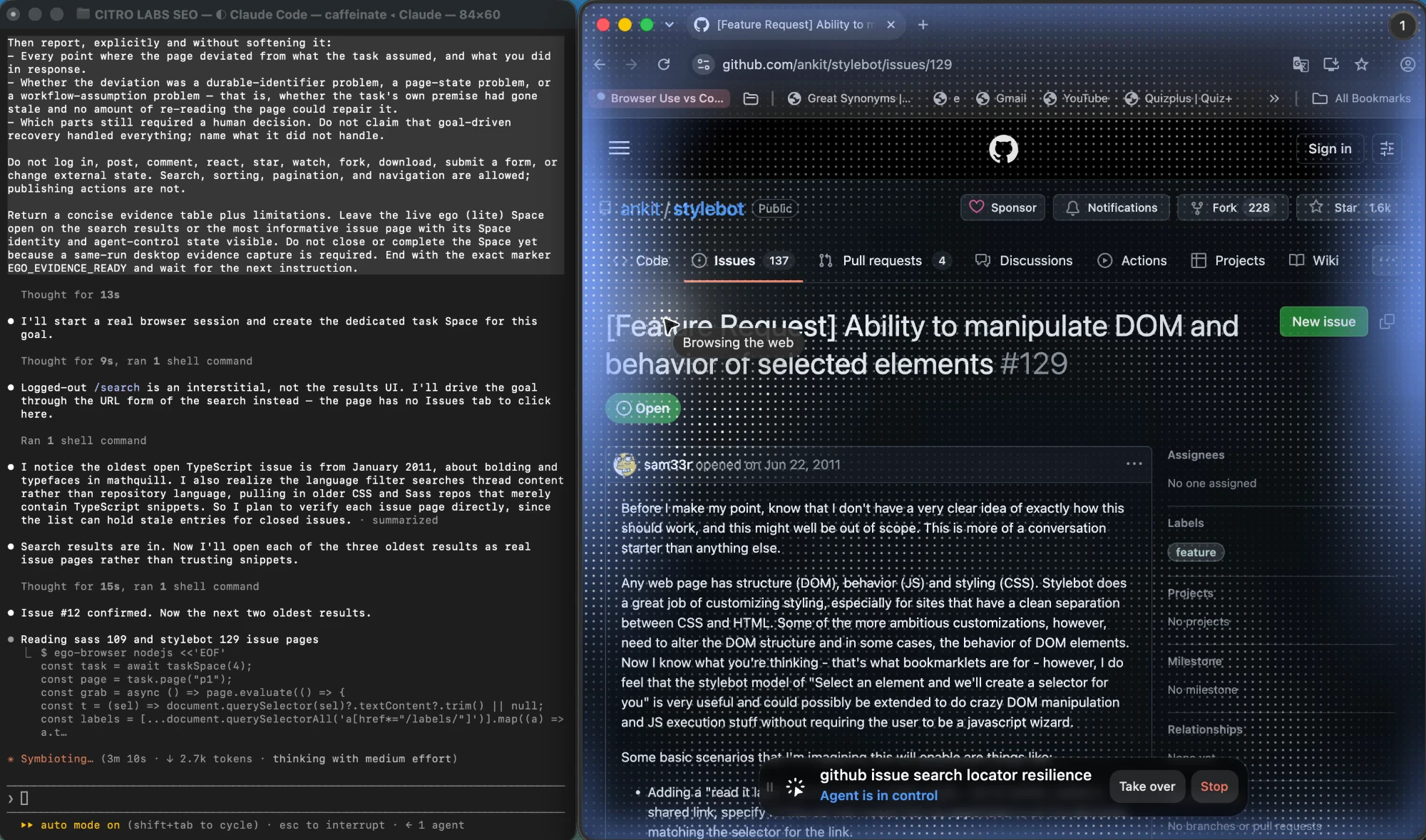This screenshot has width=1426, height=840.
Task: Click the browser back arrow
Action: 600,64
